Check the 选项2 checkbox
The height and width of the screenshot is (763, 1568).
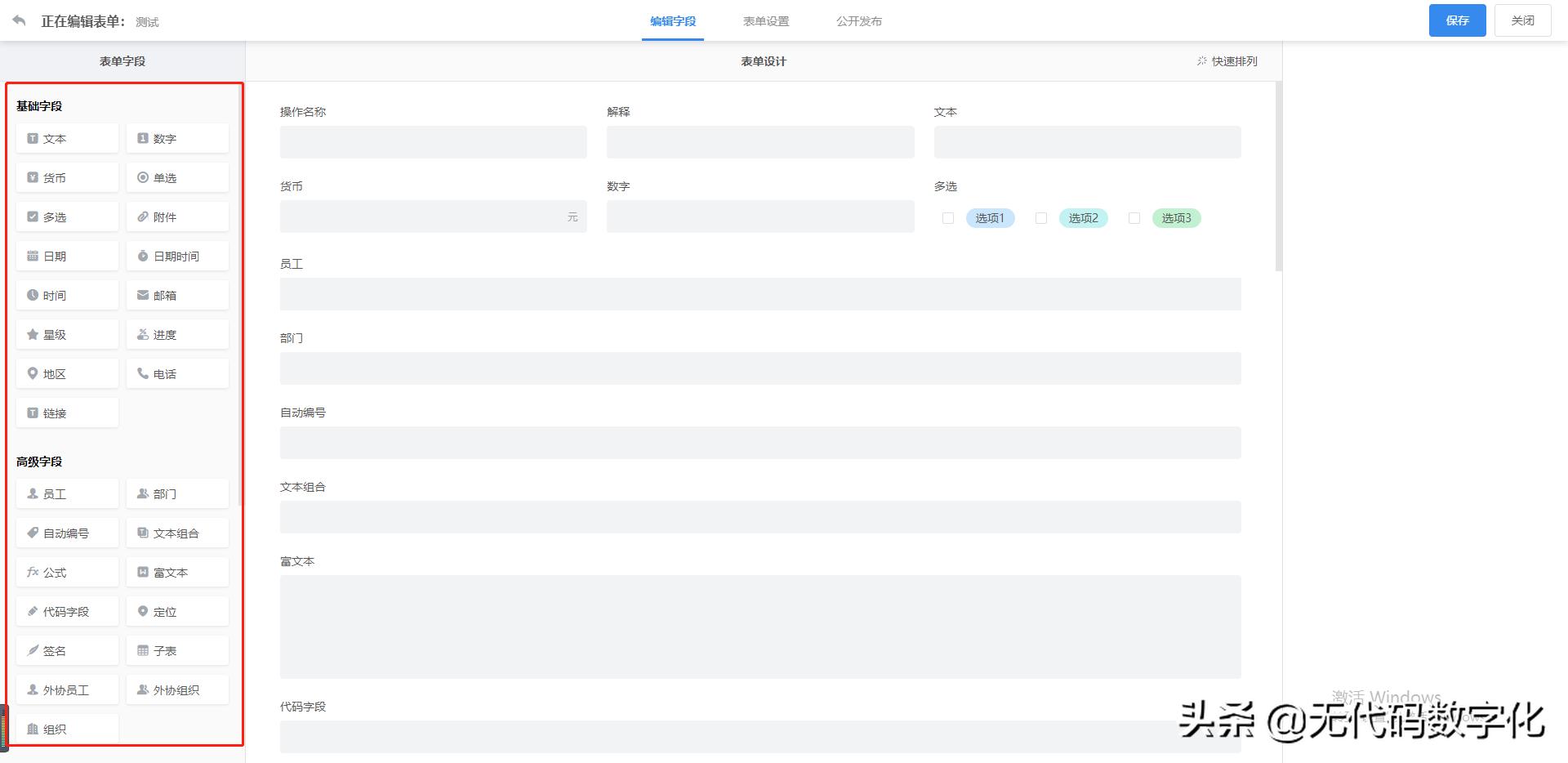coord(1041,218)
